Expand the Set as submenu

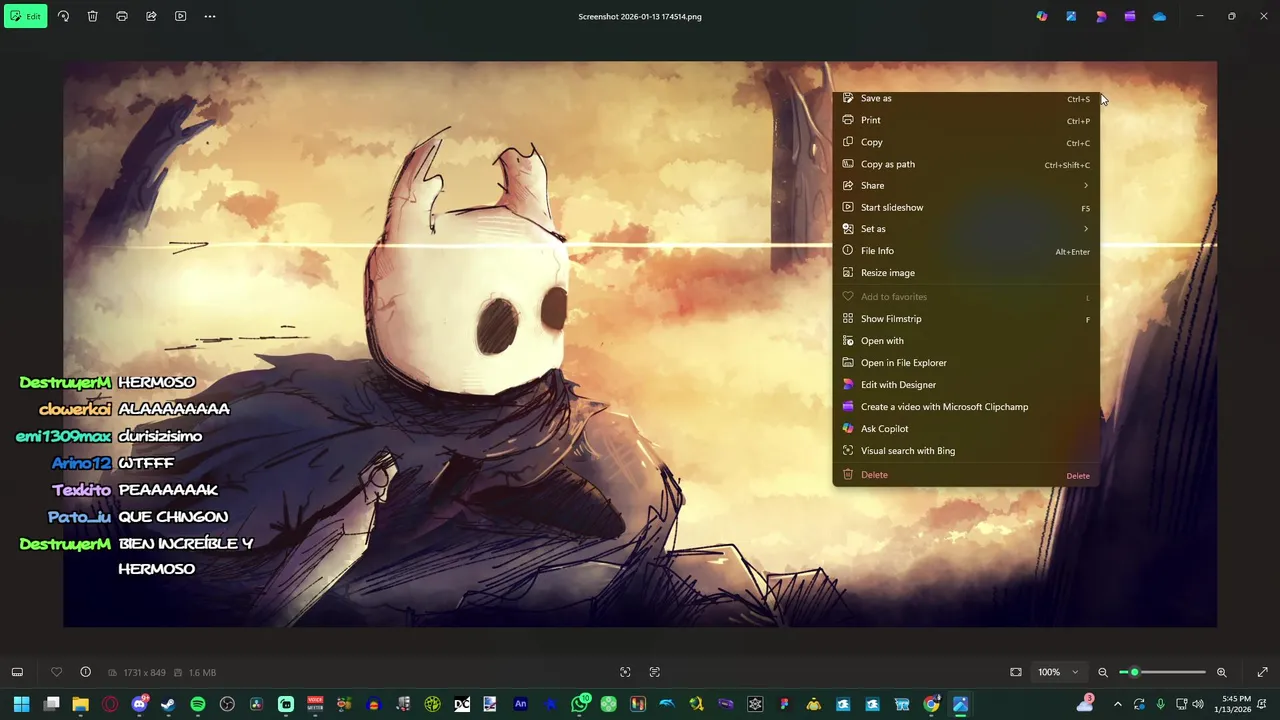966,229
